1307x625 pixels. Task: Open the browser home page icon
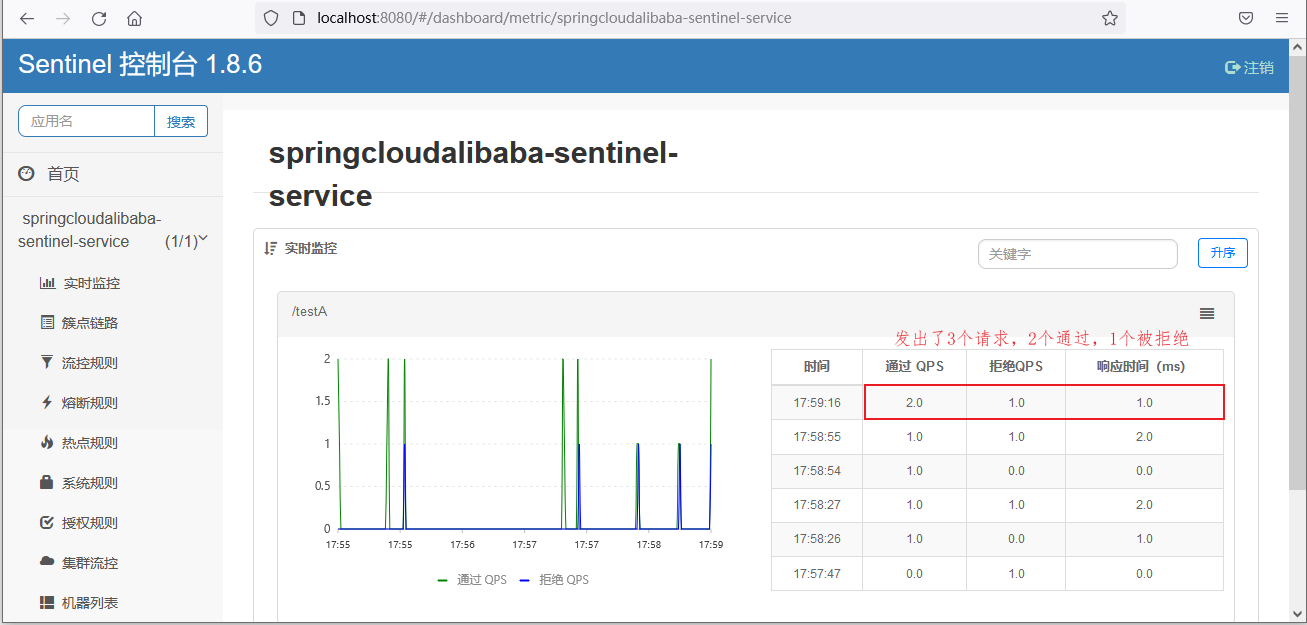pyautogui.click(x=134, y=18)
